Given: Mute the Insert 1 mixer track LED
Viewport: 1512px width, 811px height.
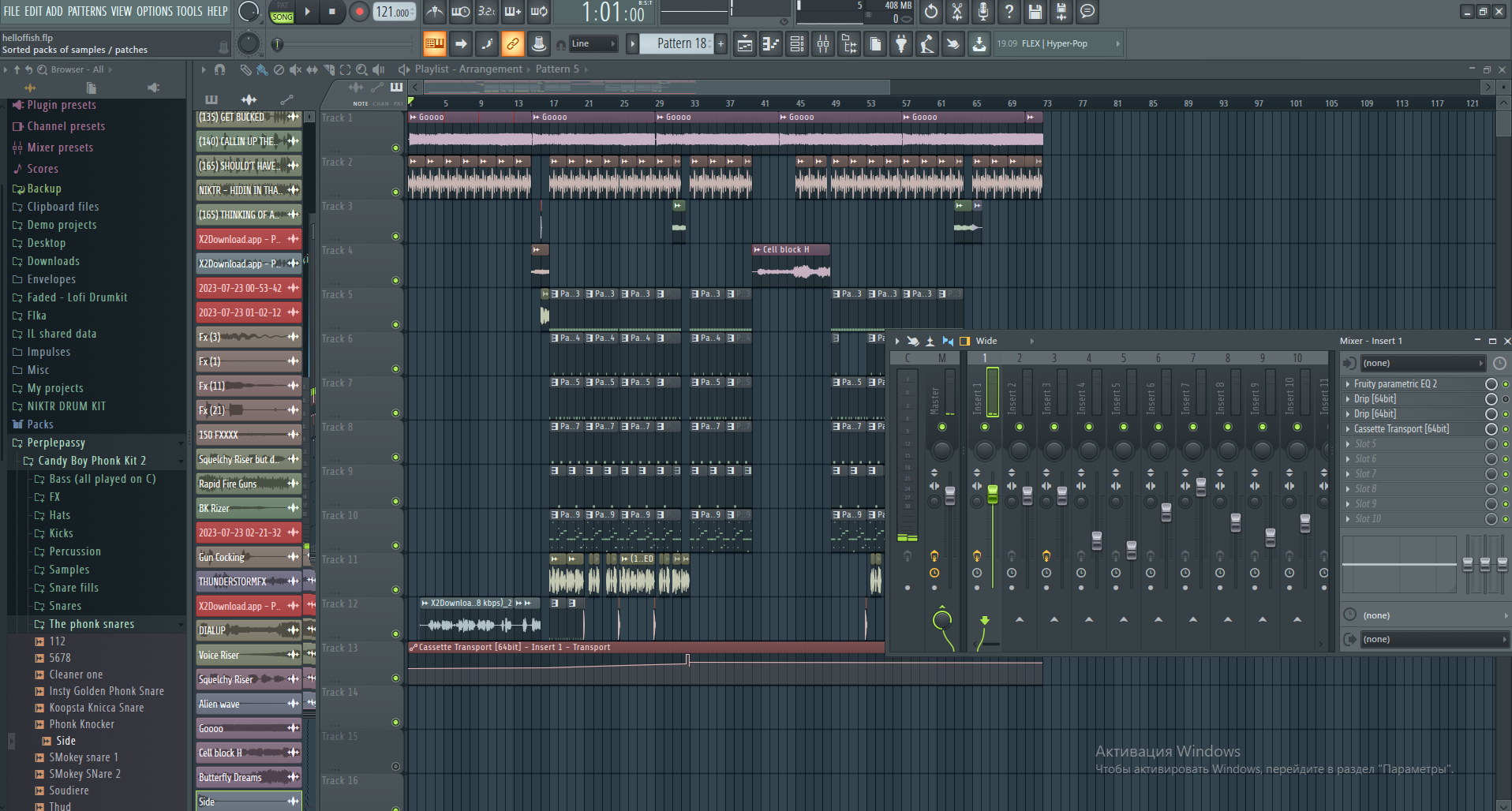Looking at the screenshot, I should (x=985, y=427).
